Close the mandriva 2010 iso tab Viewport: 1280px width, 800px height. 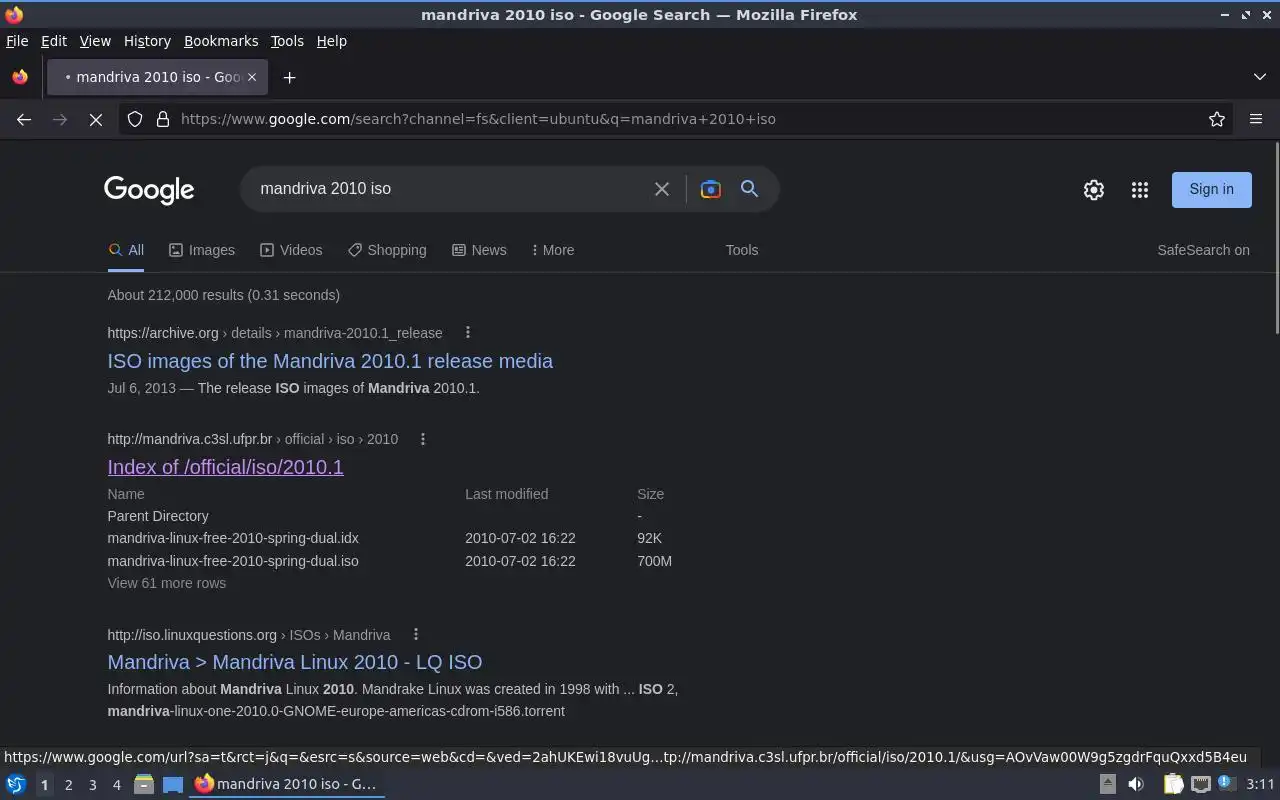click(252, 77)
